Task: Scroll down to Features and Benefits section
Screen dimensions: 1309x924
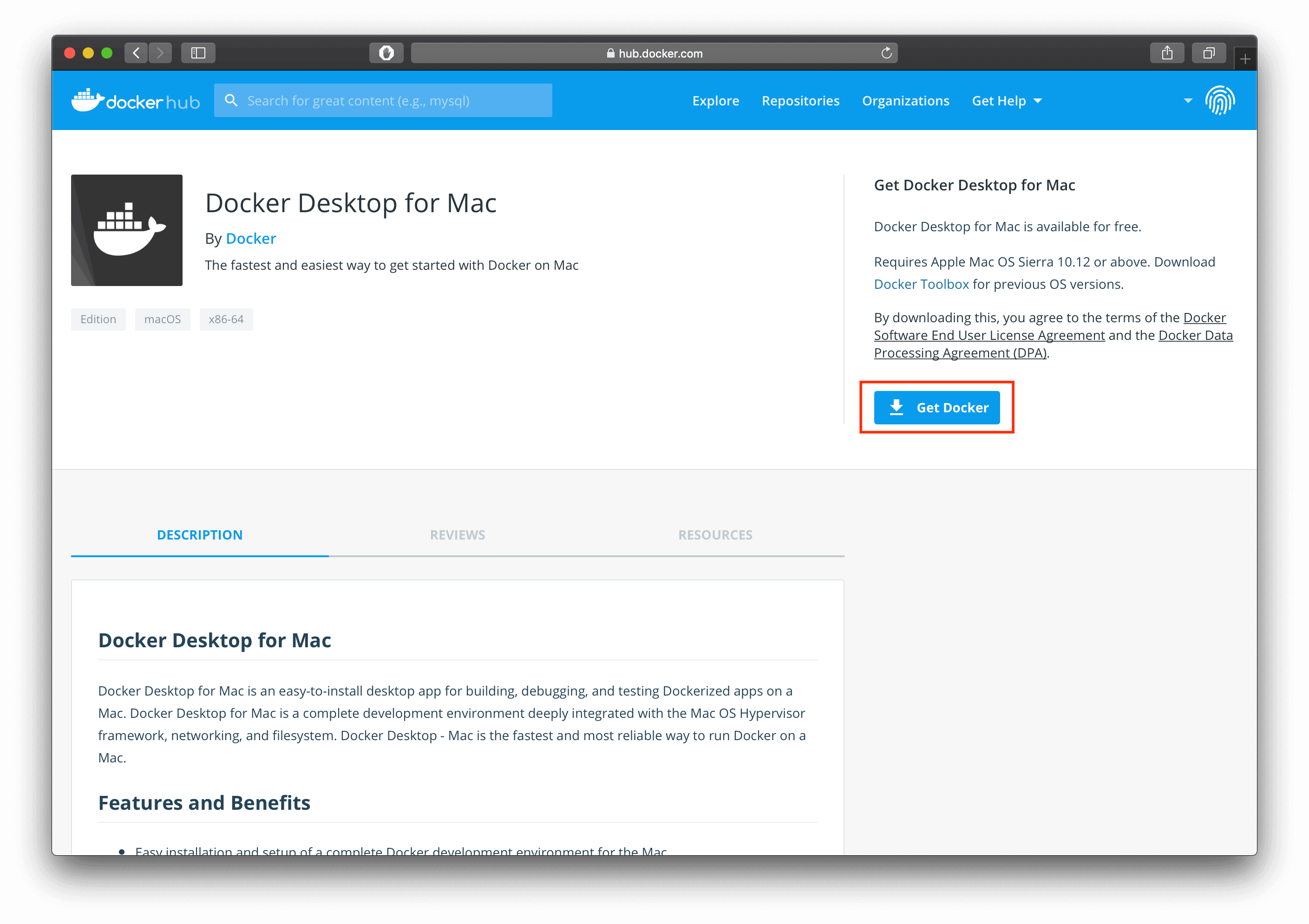Action: (x=204, y=802)
